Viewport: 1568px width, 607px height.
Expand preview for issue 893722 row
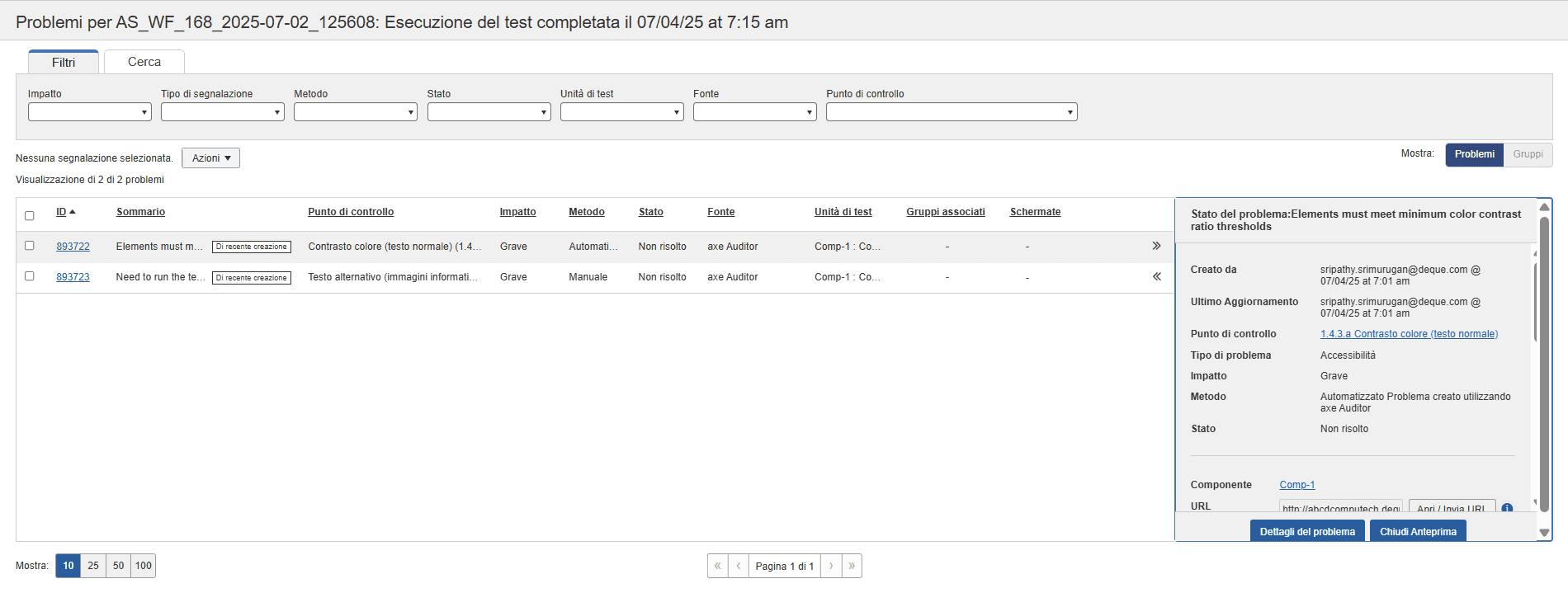(x=1156, y=246)
